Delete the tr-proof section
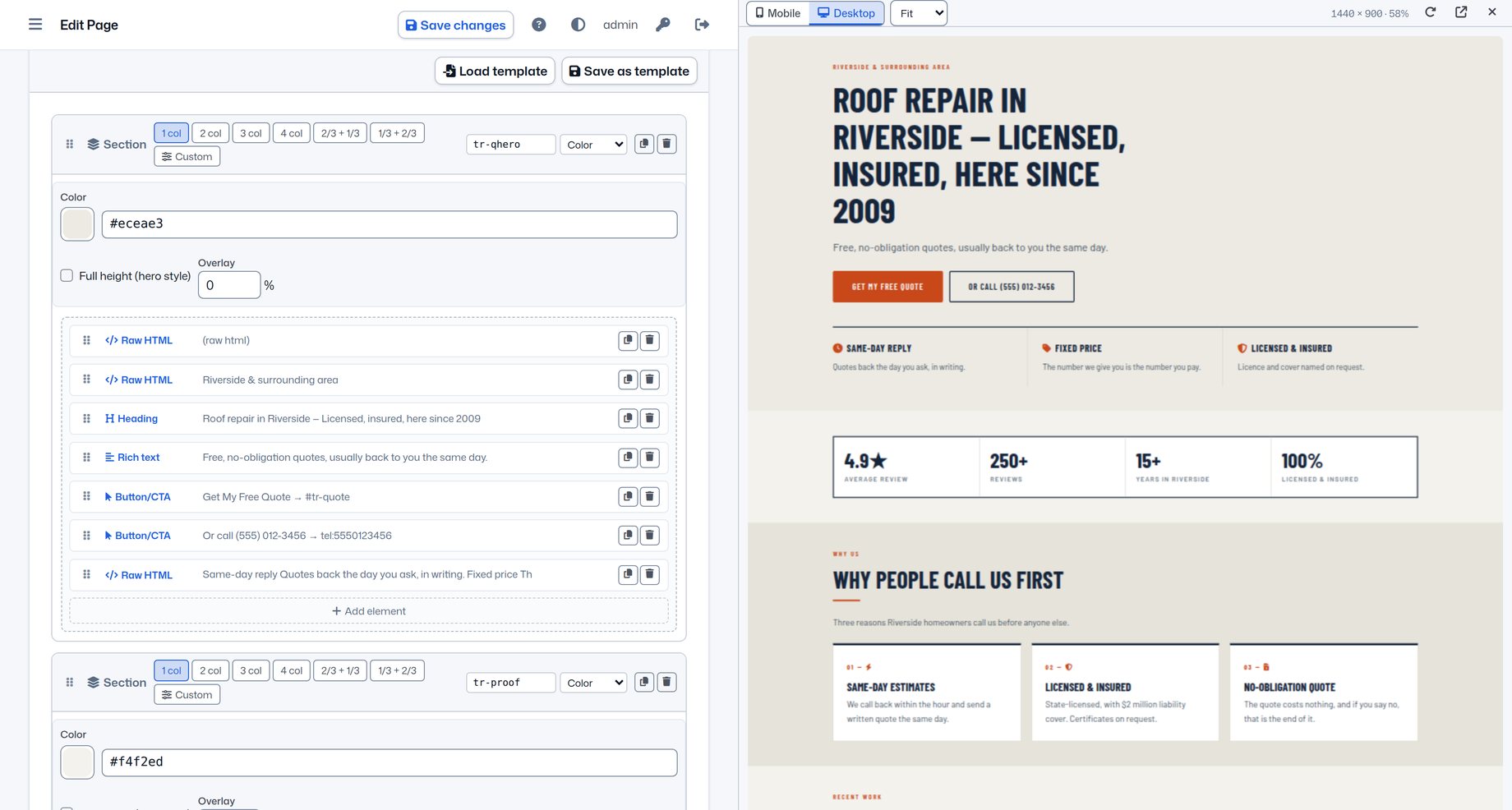Viewport: 1512px width, 810px height. tap(666, 682)
